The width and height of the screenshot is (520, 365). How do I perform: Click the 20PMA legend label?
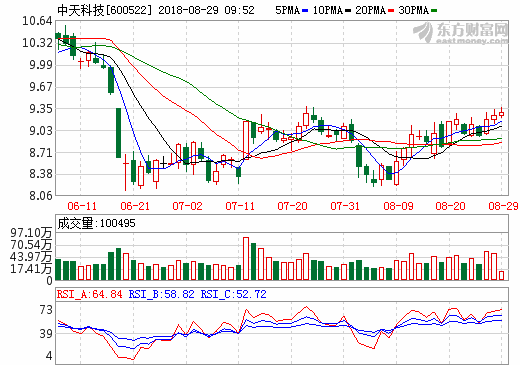(x=370, y=10)
